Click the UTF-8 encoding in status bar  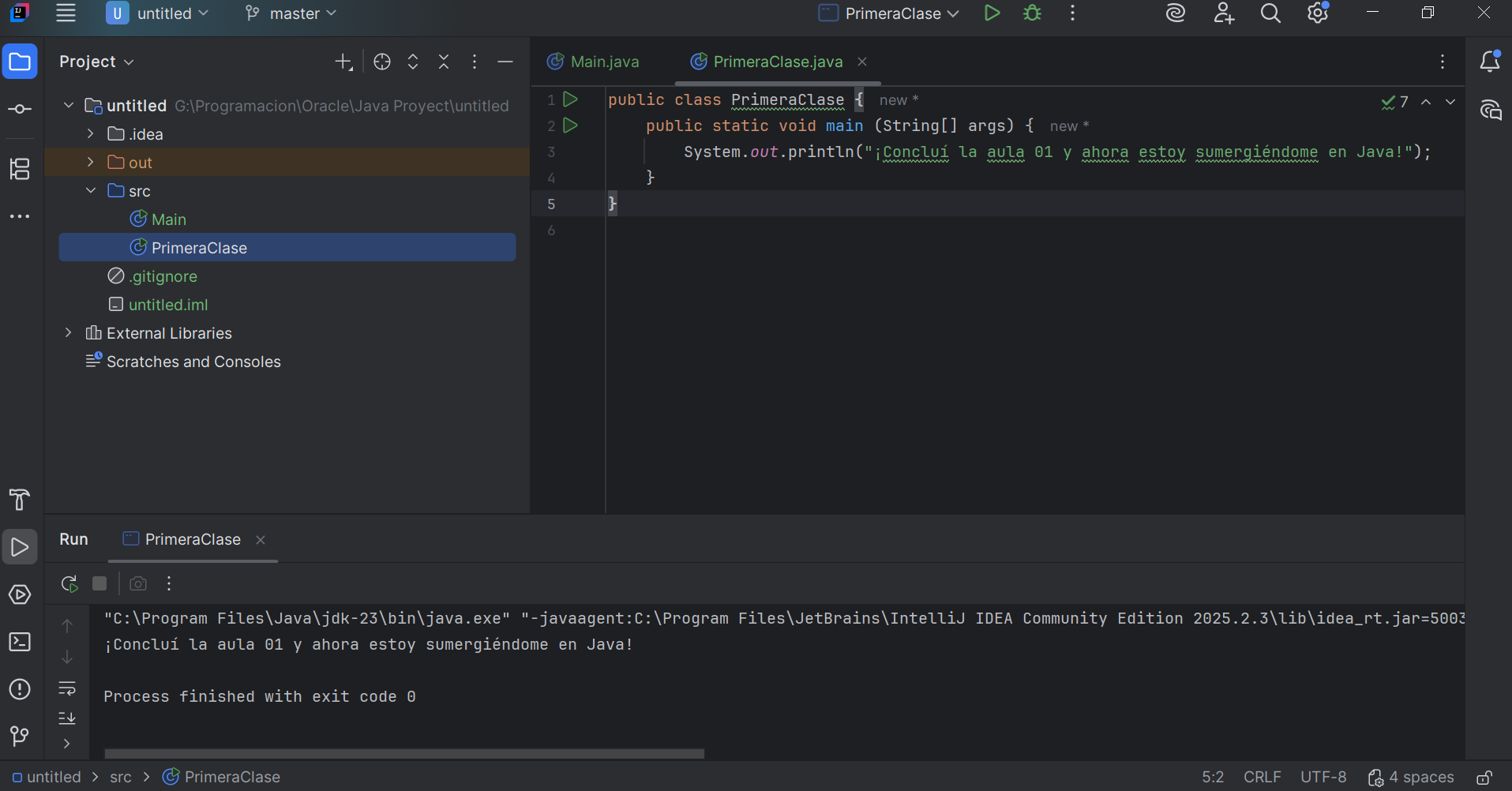point(1323,778)
